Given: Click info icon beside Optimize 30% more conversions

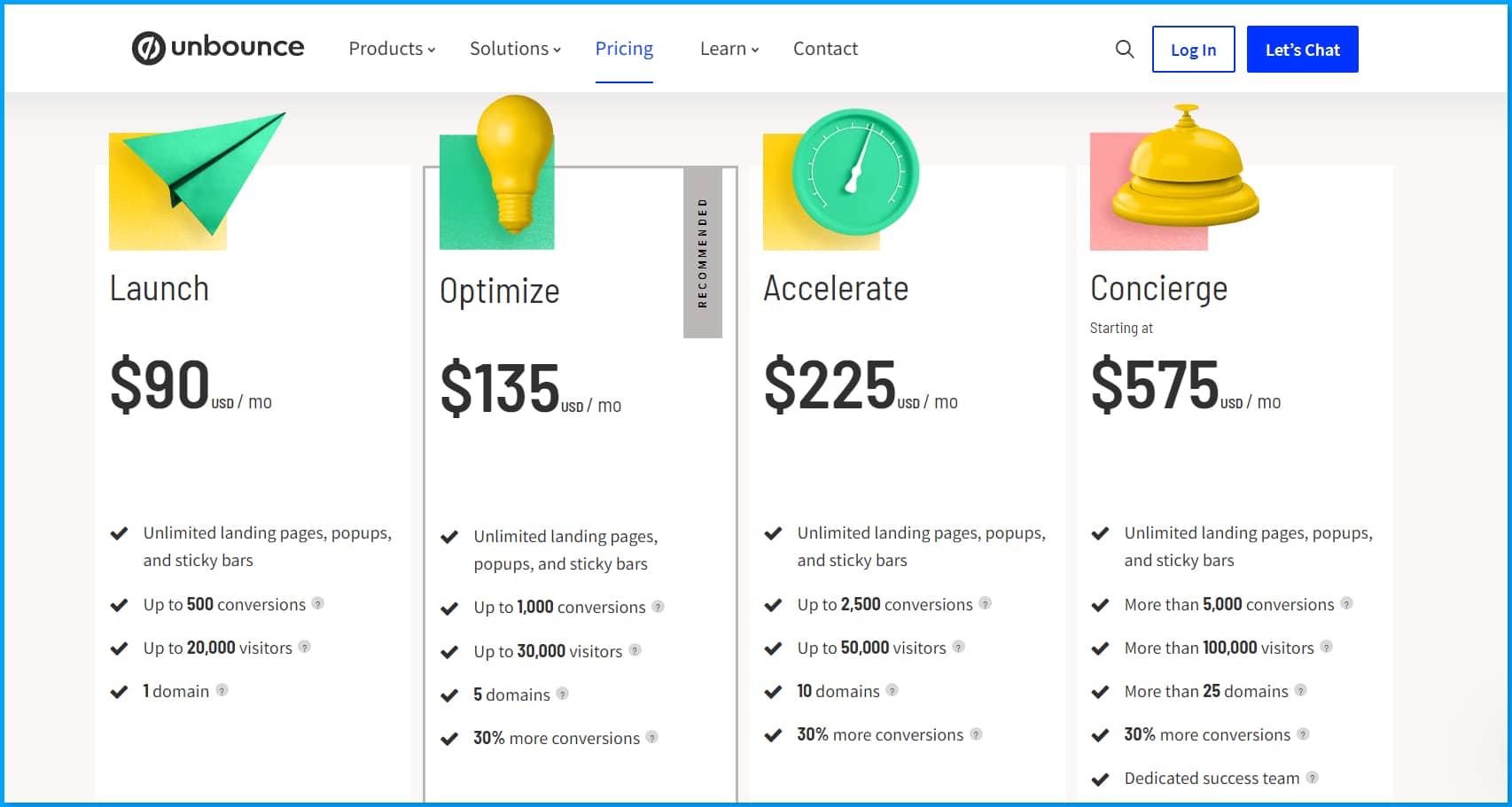Looking at the screenshot, I should [651, 737].
